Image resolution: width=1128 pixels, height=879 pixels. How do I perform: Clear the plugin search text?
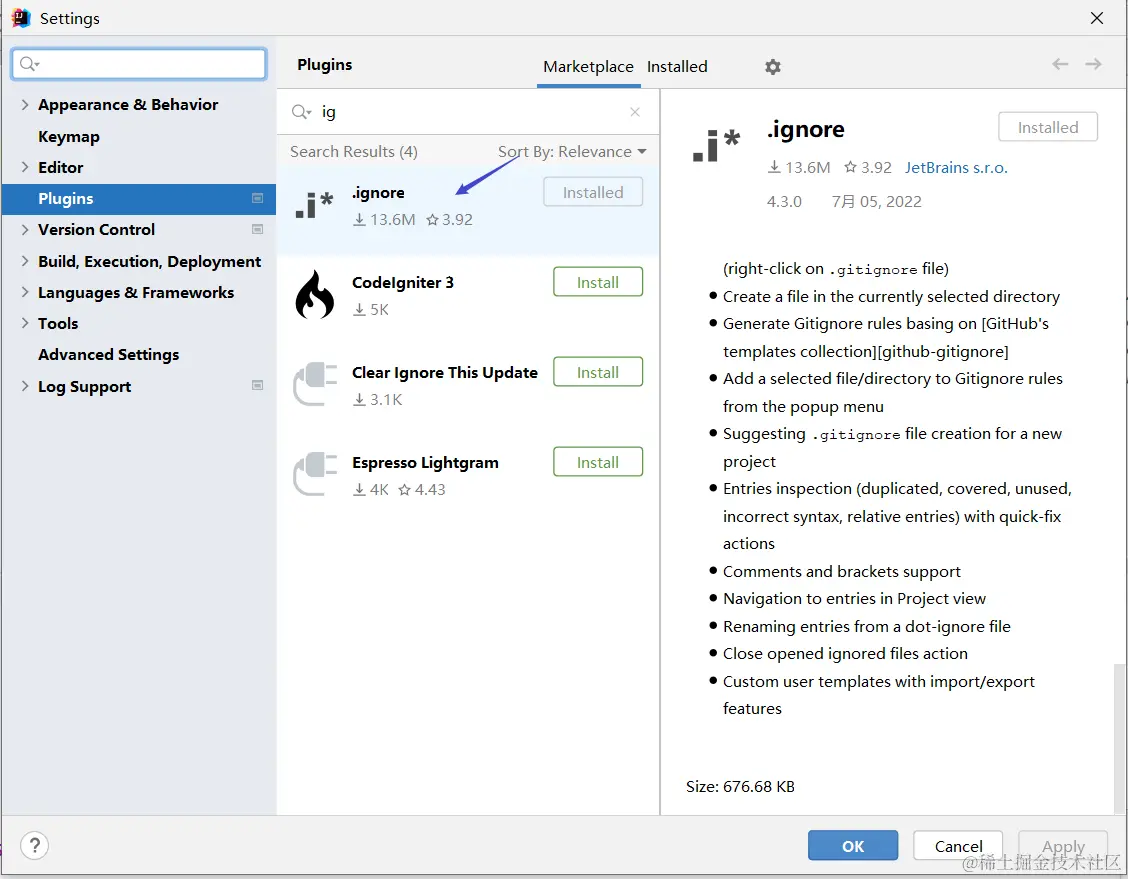[x=634, y=111]
